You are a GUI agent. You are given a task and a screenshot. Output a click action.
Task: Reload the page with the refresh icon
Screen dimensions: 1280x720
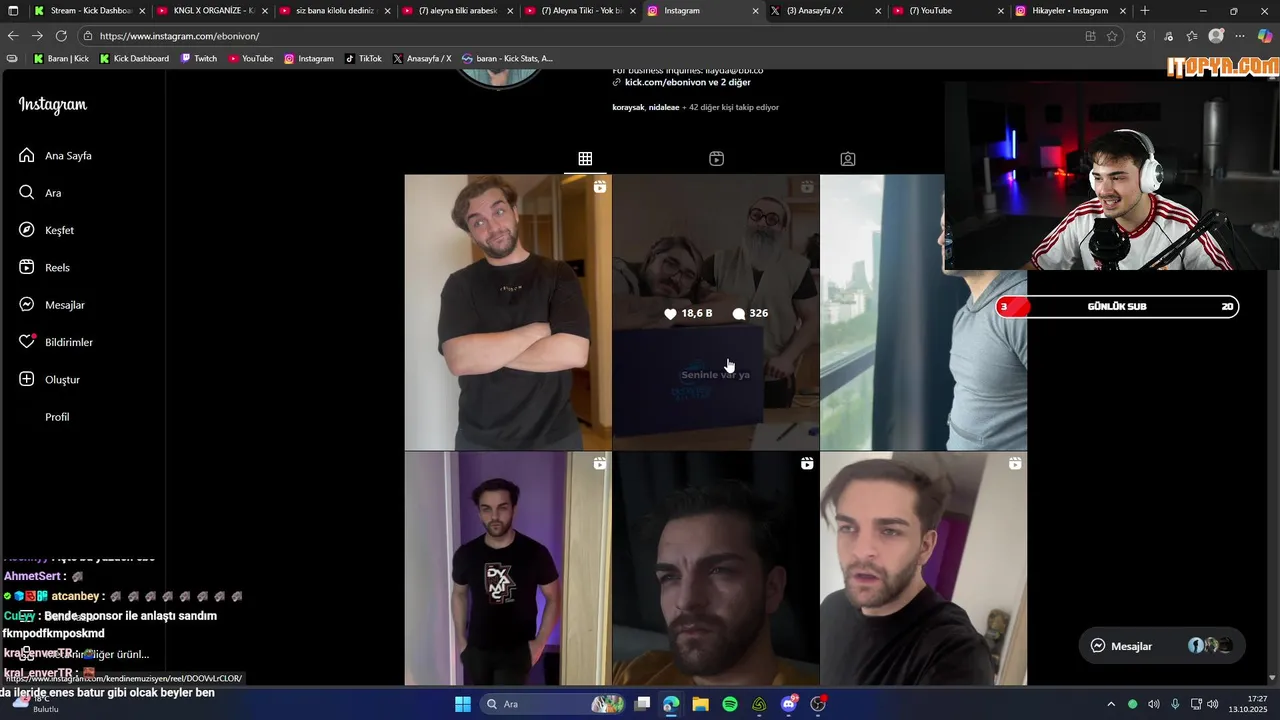tap(61, 36)
